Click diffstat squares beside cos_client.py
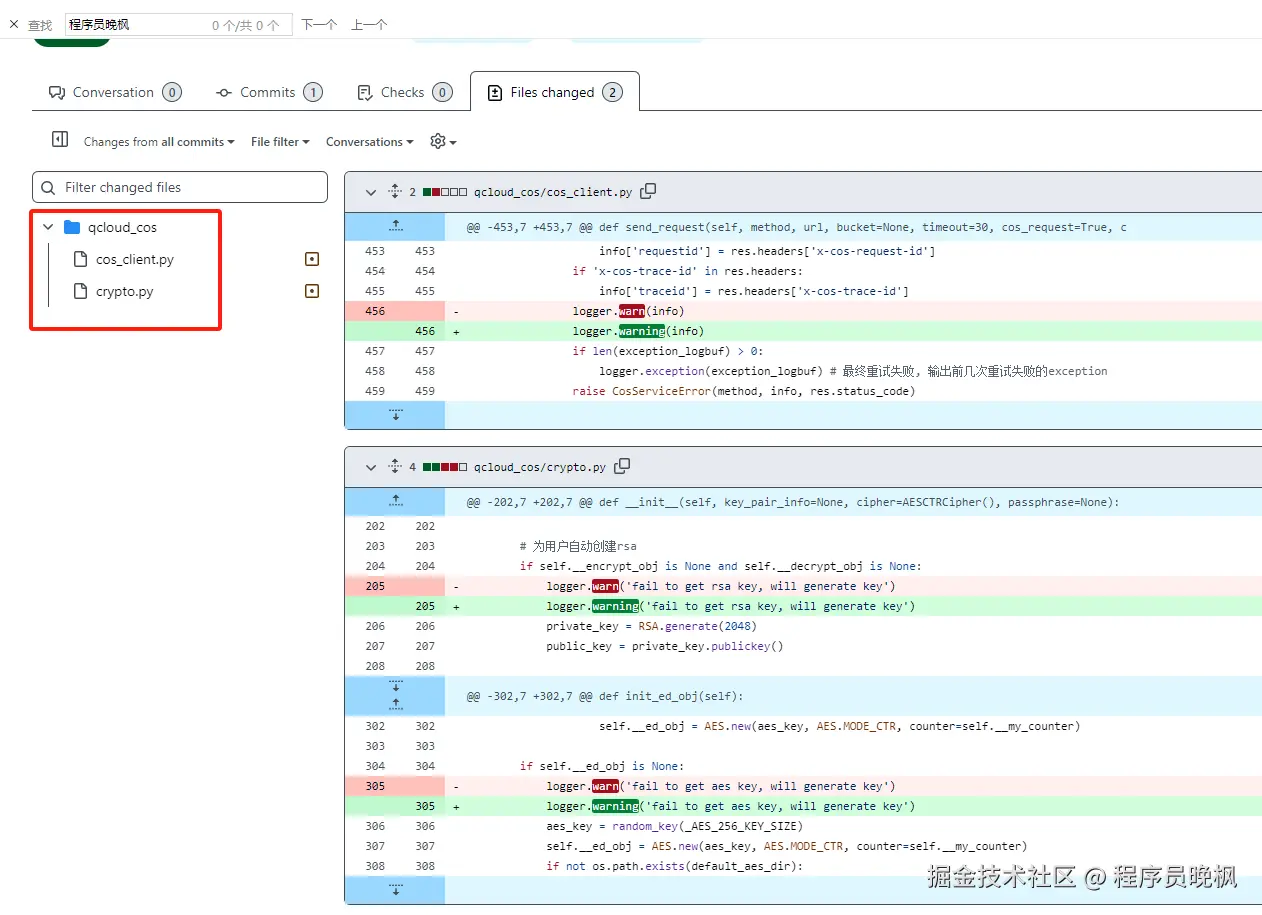 click(445, 192)
